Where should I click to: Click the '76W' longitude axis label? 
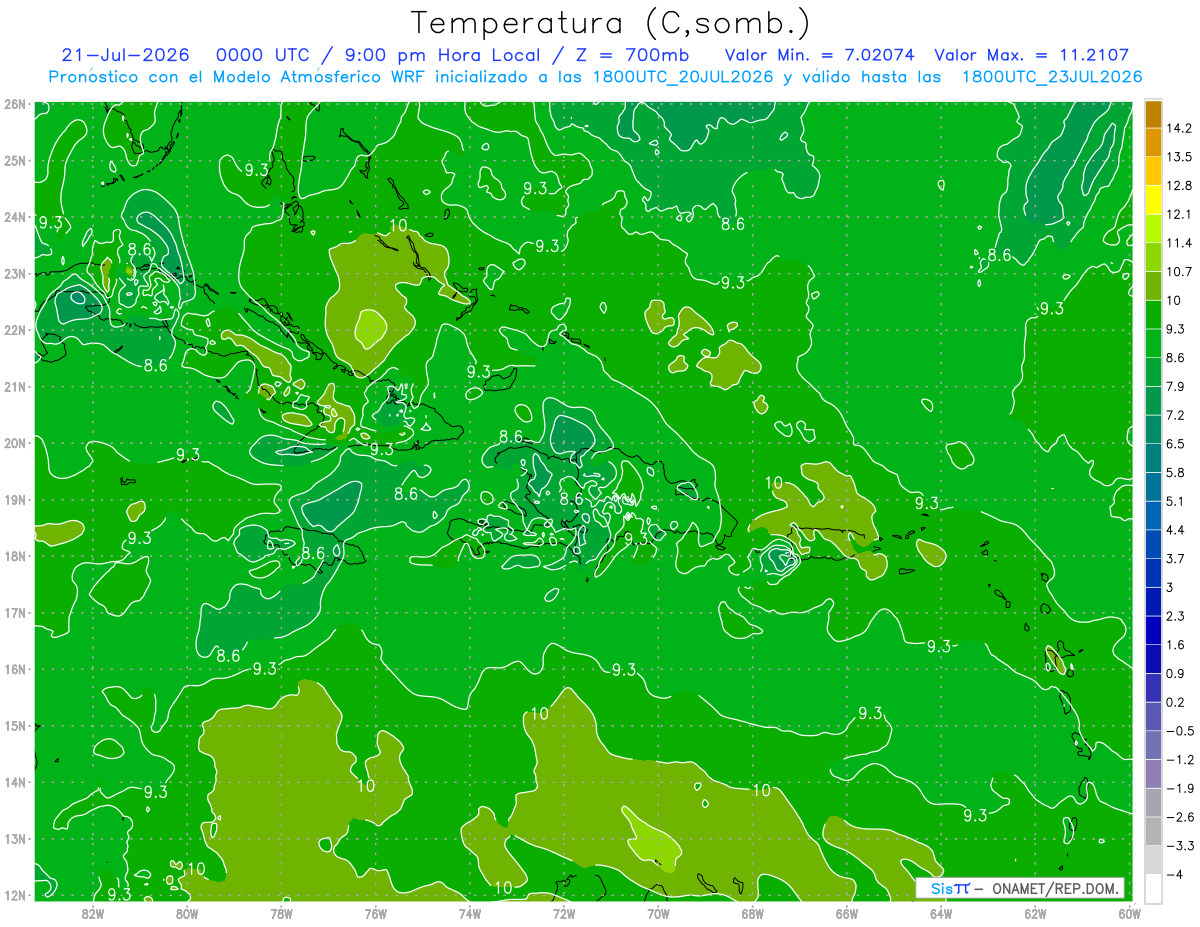click(x=376, y=913)
